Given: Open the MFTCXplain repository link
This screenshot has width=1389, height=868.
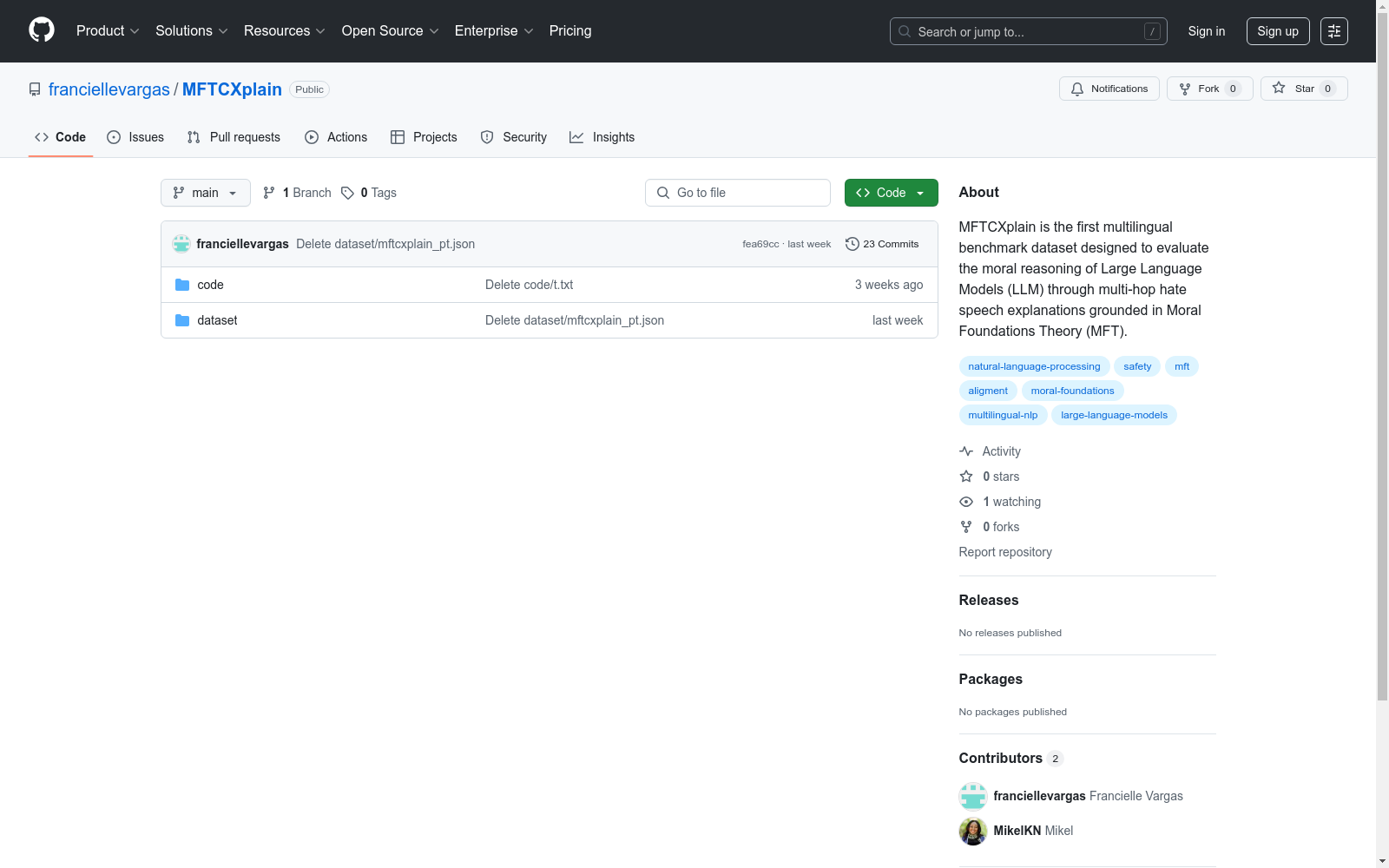Looking at the screenshot, I should pos(232,89).
